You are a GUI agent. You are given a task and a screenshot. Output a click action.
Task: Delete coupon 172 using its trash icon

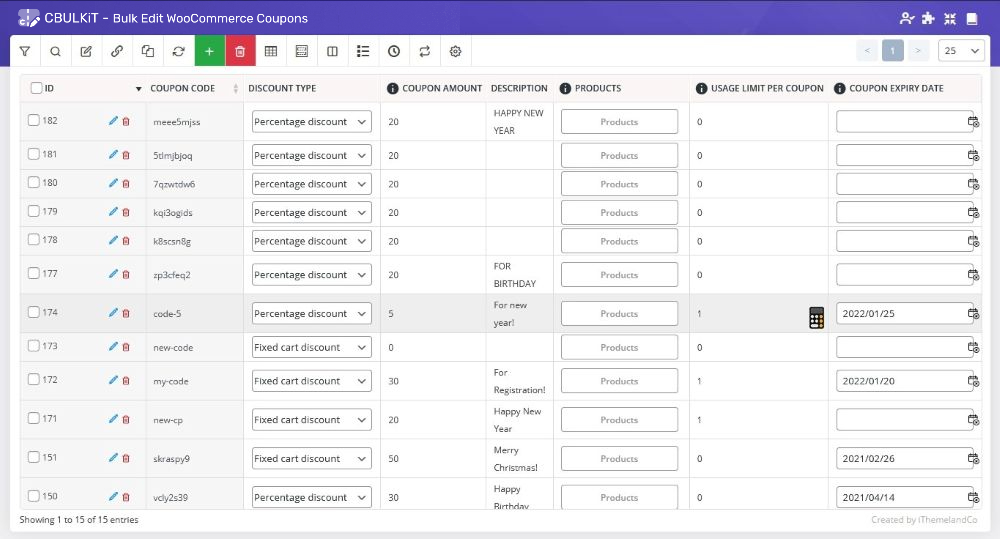(126, 380)
